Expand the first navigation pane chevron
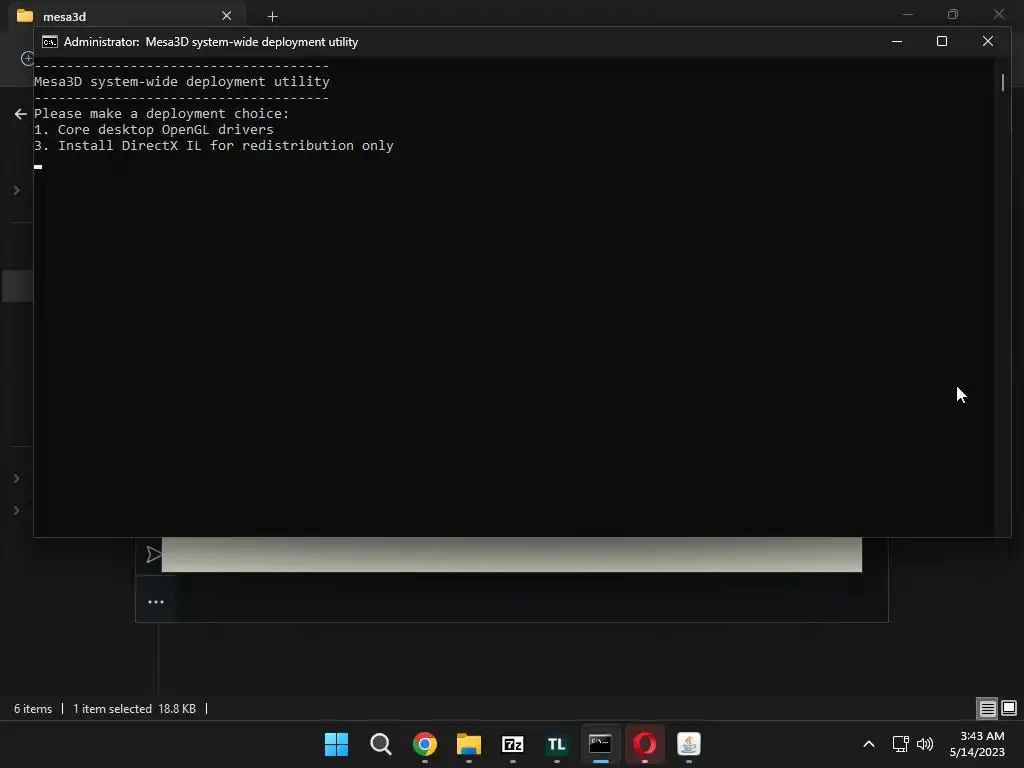This screenshot has width=1024, height=768. pyautogui.click(x=17, y=191)
